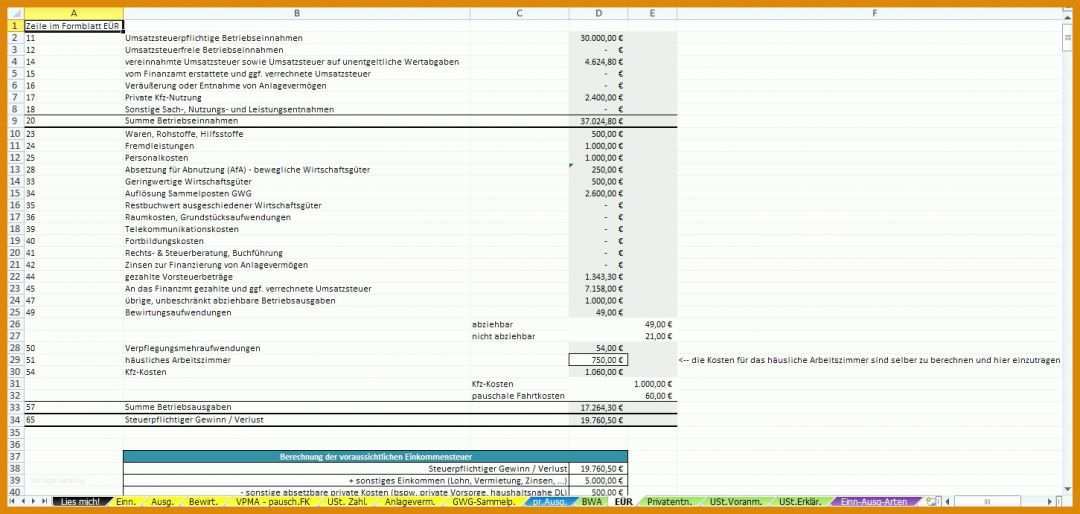The height and width of the screenshot is (514, 1080).
Task: Select the value '4.624,80 €'
Action: coord(599,61)
